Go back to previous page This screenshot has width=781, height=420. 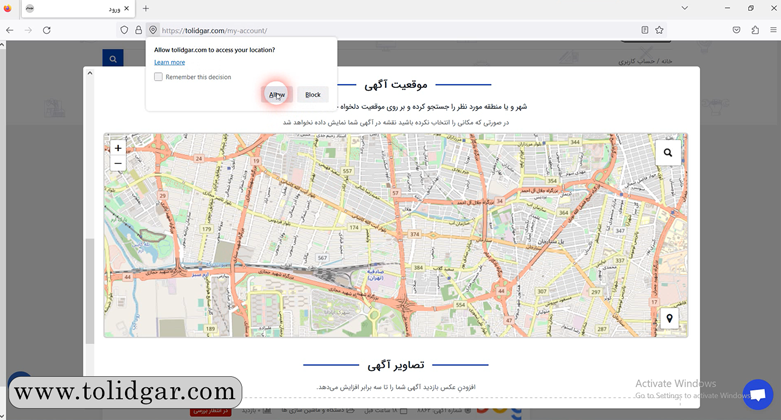tap(9, 30)
